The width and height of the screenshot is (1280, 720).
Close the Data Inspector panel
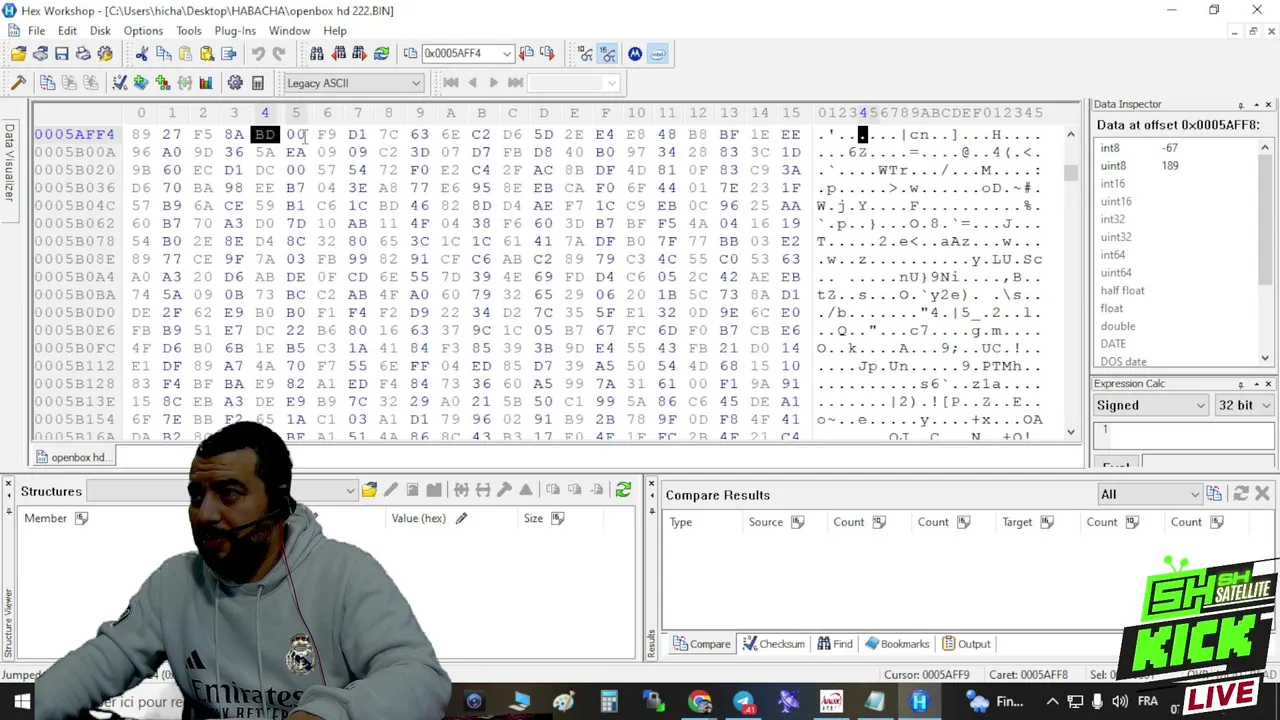pos(1268,104)
